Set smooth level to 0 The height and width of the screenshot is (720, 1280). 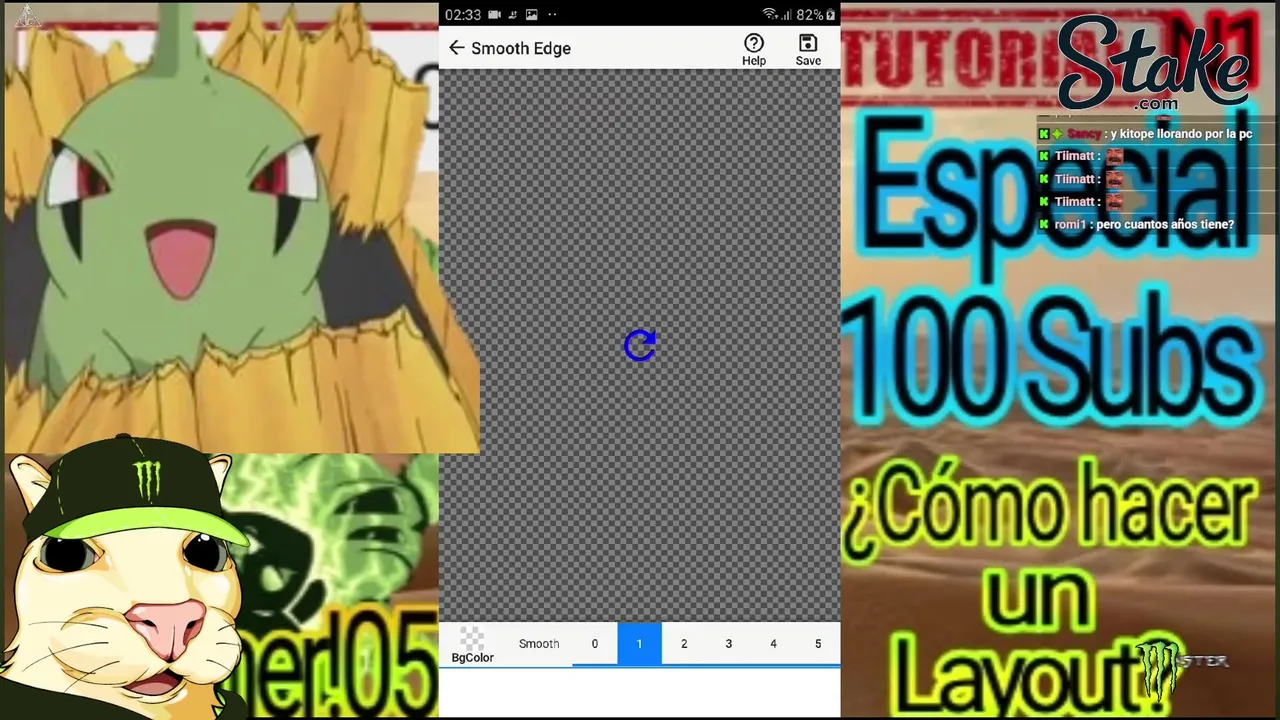tap(594, 644)
